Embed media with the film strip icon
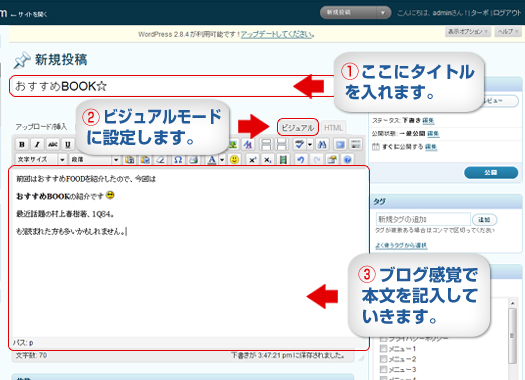Image resolution: width=525 pixels, height=380 pixels. click(283, 159)
